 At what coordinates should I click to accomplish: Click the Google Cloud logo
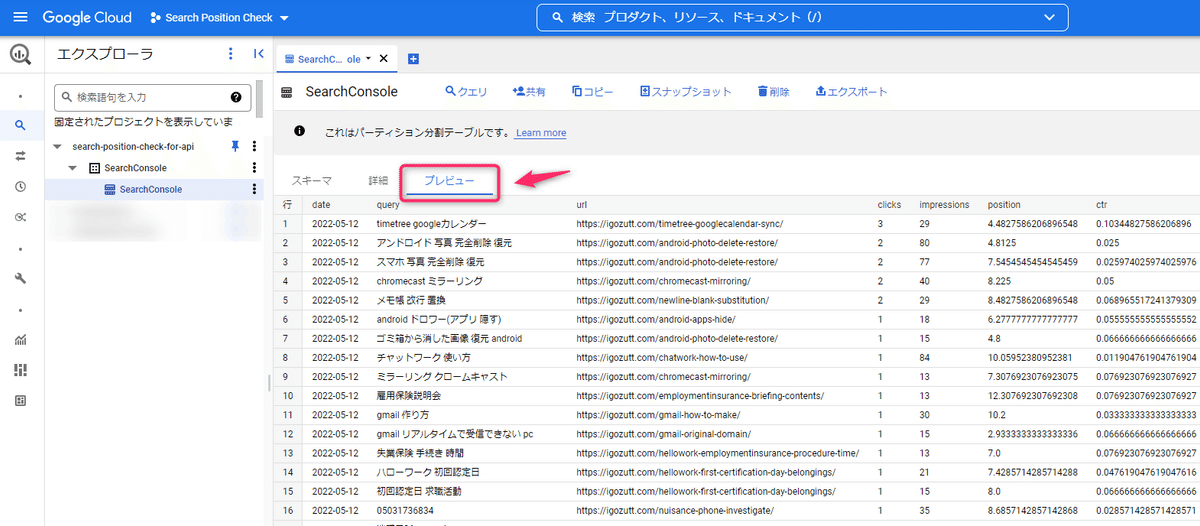point(88,18)
